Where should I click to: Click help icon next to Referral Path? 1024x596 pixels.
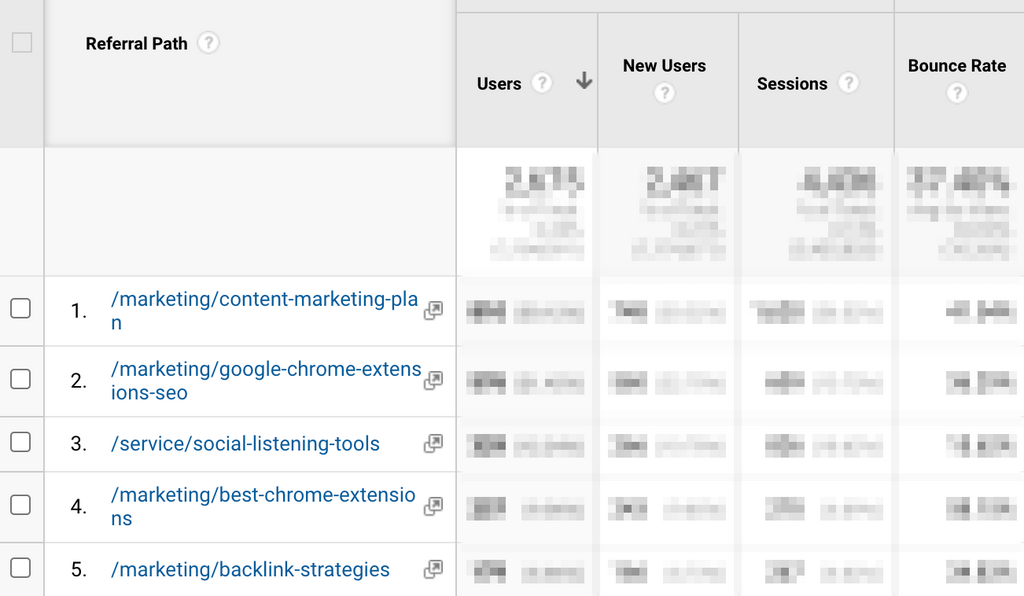click(208, 43)
